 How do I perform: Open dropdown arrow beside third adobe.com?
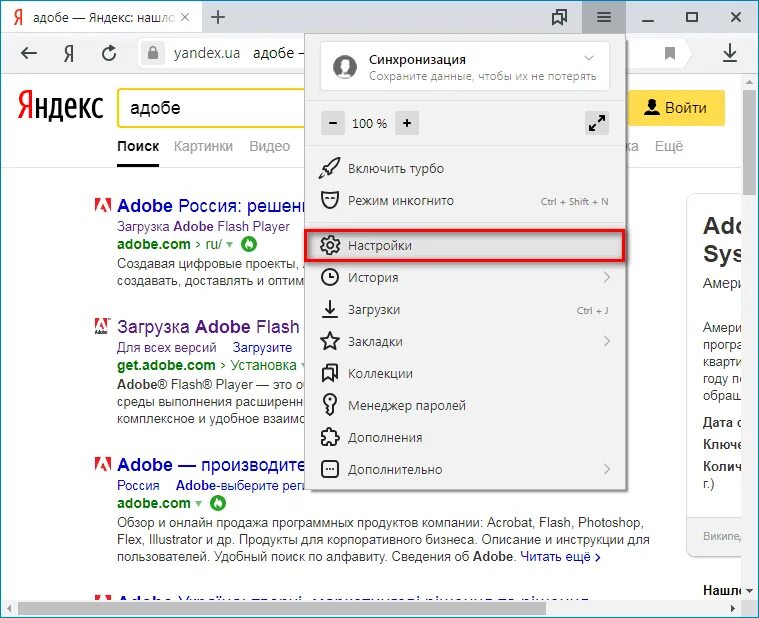click(198, 504)
